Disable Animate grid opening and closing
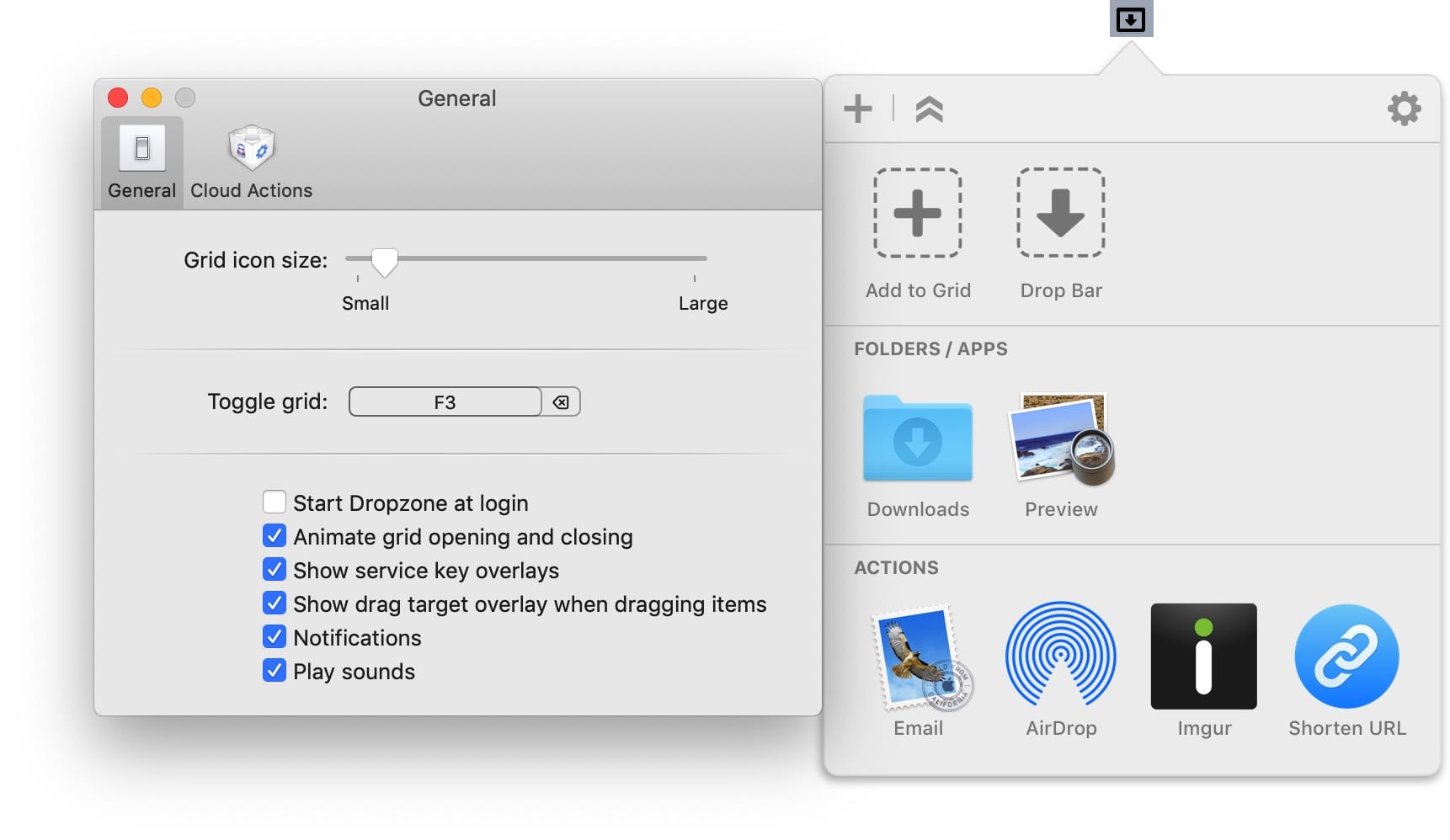Image resolution: width=1450 pixels, height=840 pixels. pos(275,536)
